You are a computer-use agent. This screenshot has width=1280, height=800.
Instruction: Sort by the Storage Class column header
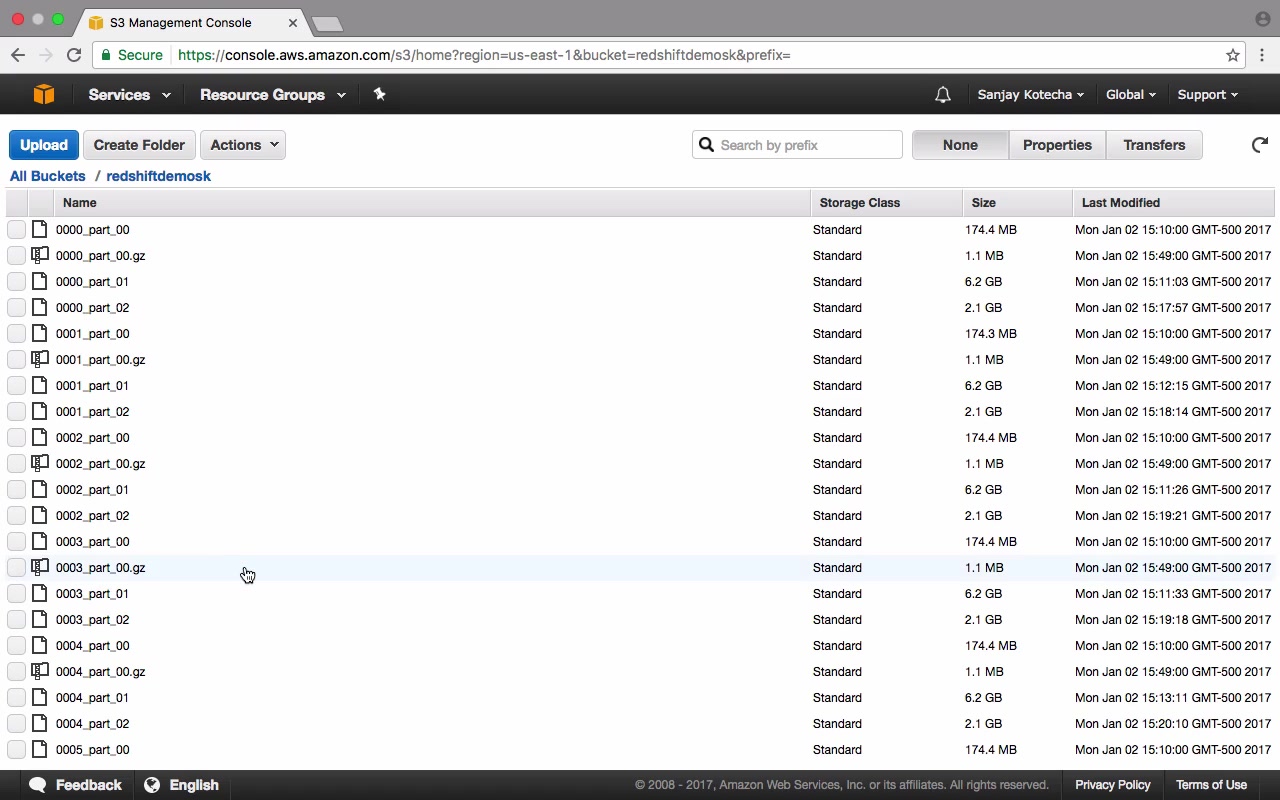point(886,202)
